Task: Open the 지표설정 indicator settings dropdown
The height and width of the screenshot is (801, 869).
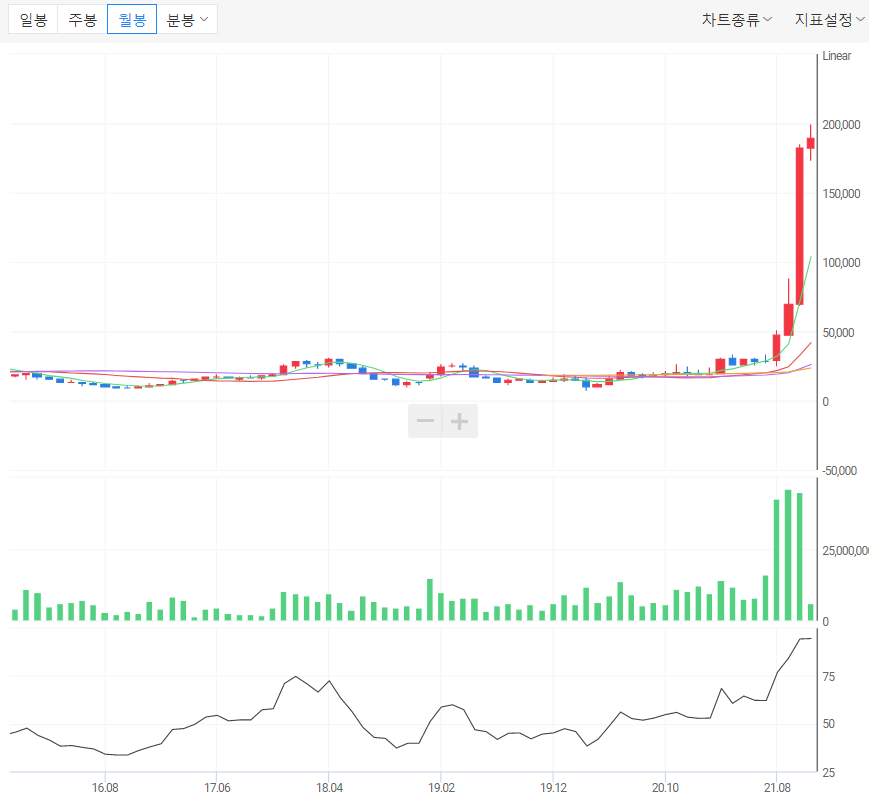Action: (x=830, y=20)
